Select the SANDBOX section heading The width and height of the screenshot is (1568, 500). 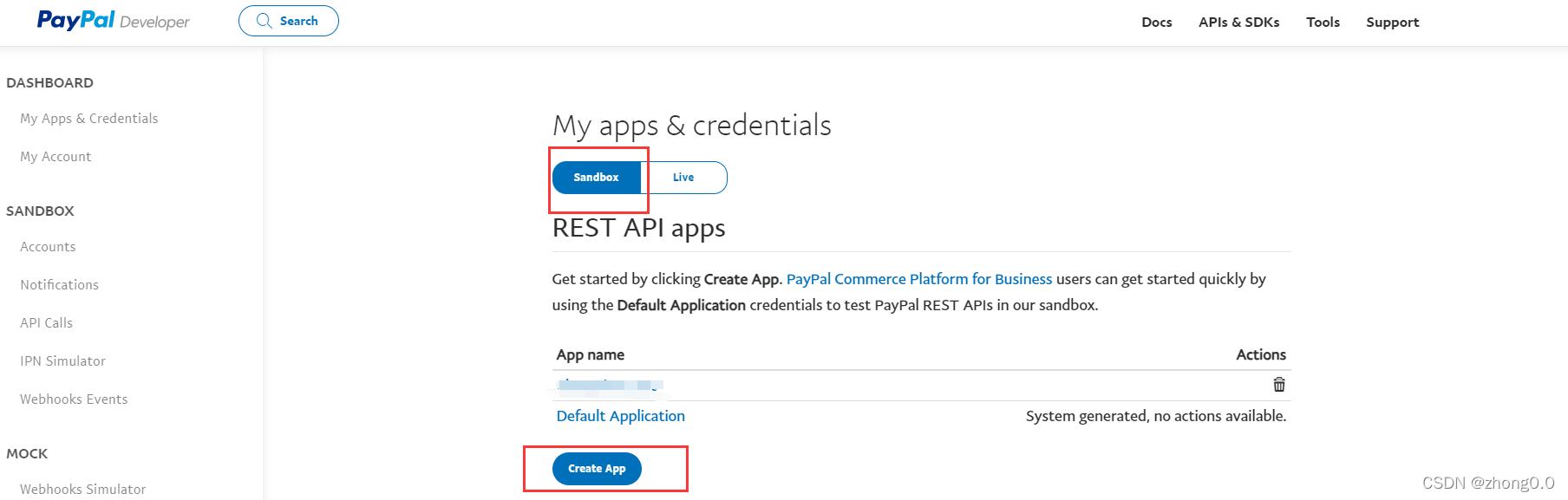click(41, 211)
